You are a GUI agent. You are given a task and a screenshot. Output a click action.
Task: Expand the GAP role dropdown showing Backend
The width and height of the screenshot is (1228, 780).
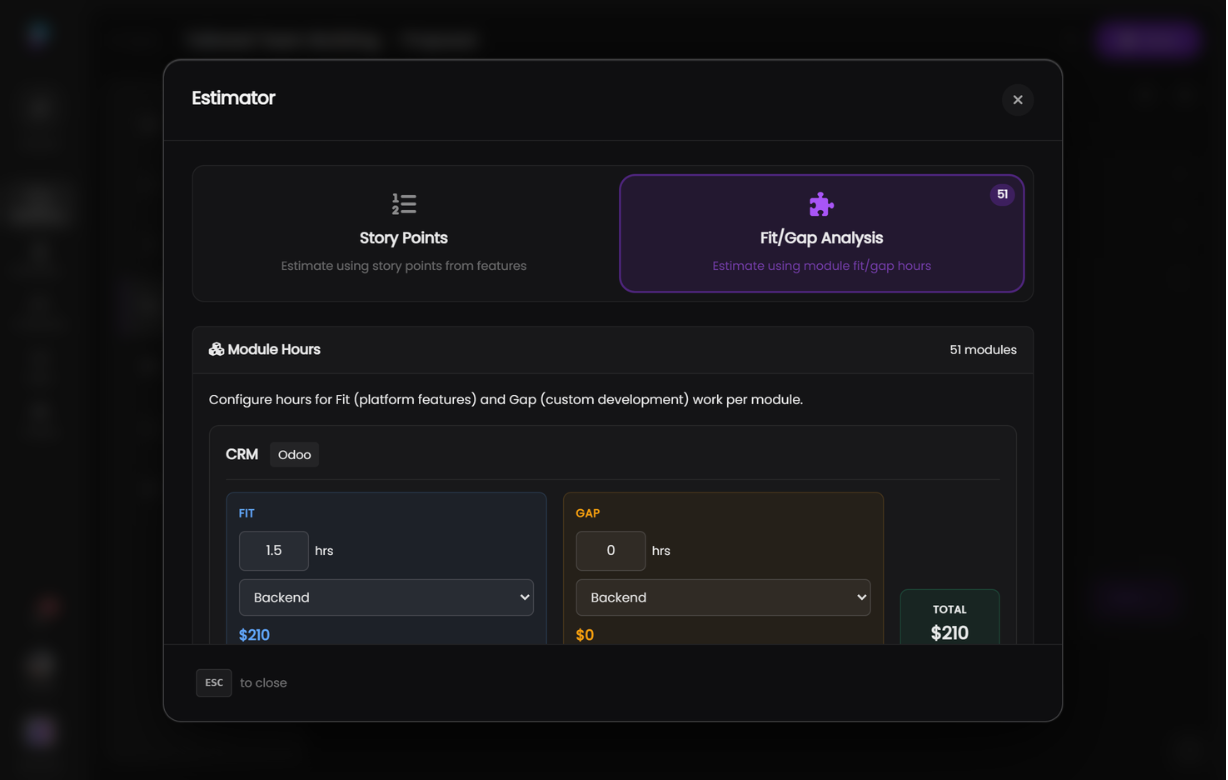click(x=723, y=597)
